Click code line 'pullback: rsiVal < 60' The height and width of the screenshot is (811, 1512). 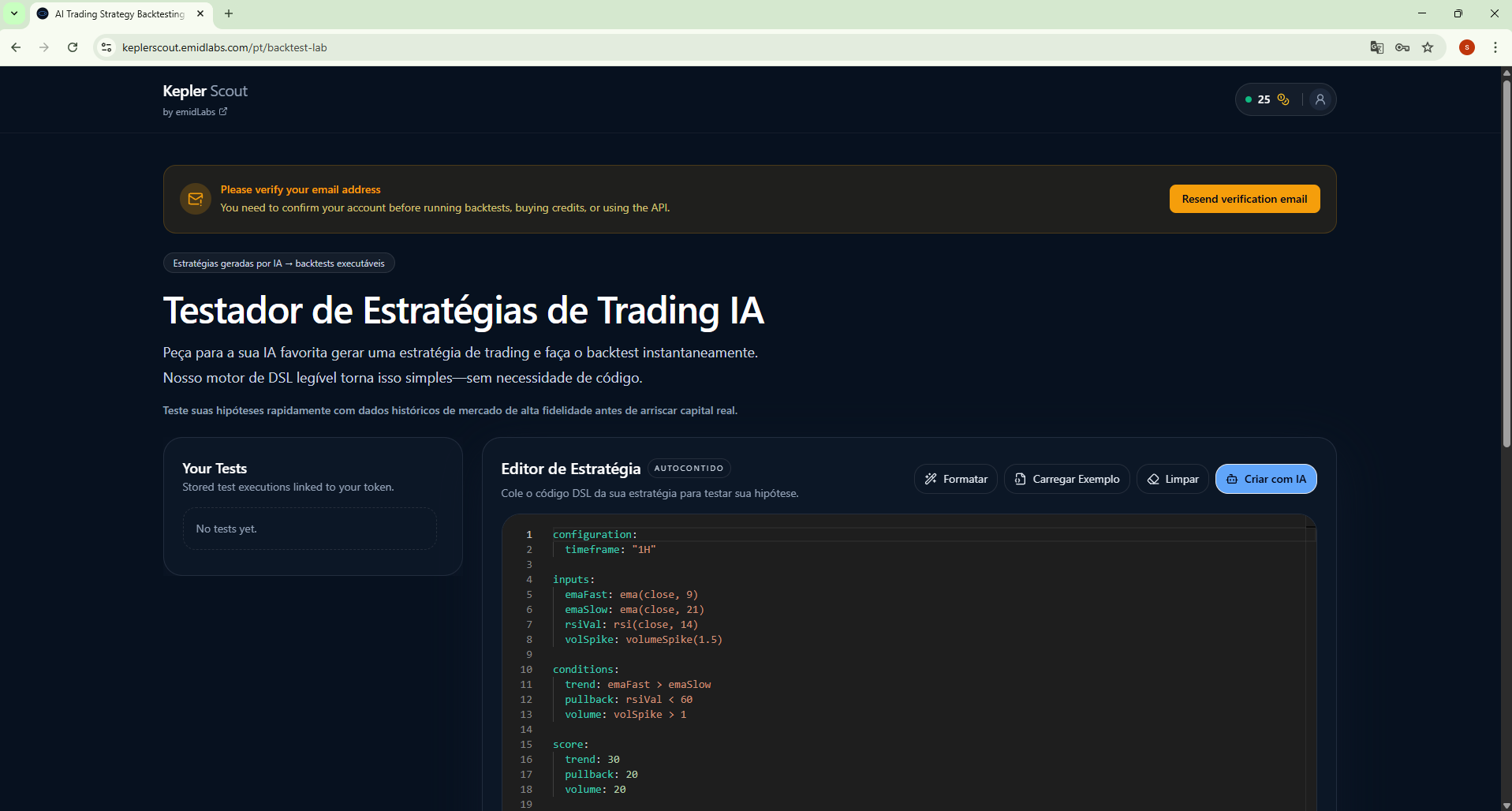pos(629,700)
